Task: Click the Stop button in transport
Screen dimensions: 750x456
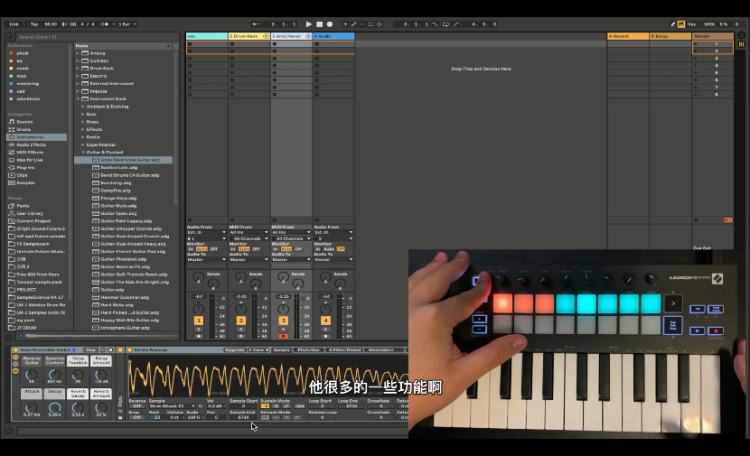Action: 319,23
